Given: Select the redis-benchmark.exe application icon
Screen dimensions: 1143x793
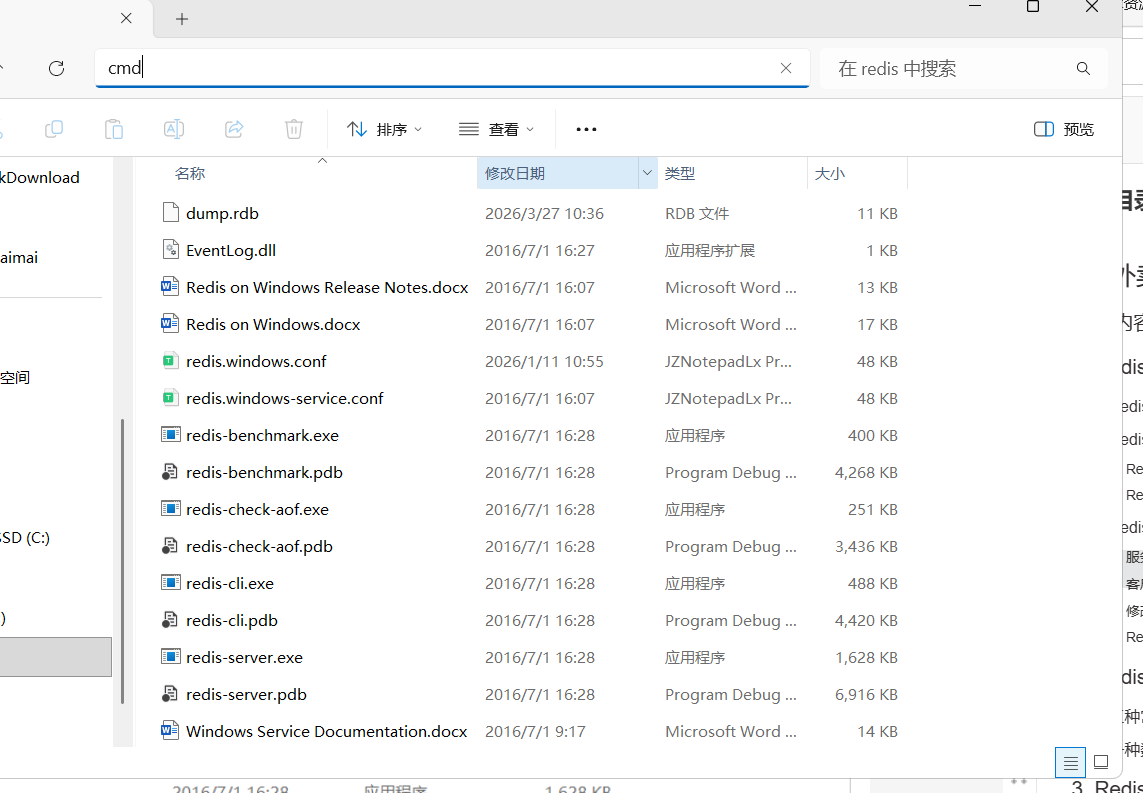Looking at the screenshot, I should click(171, 434).
